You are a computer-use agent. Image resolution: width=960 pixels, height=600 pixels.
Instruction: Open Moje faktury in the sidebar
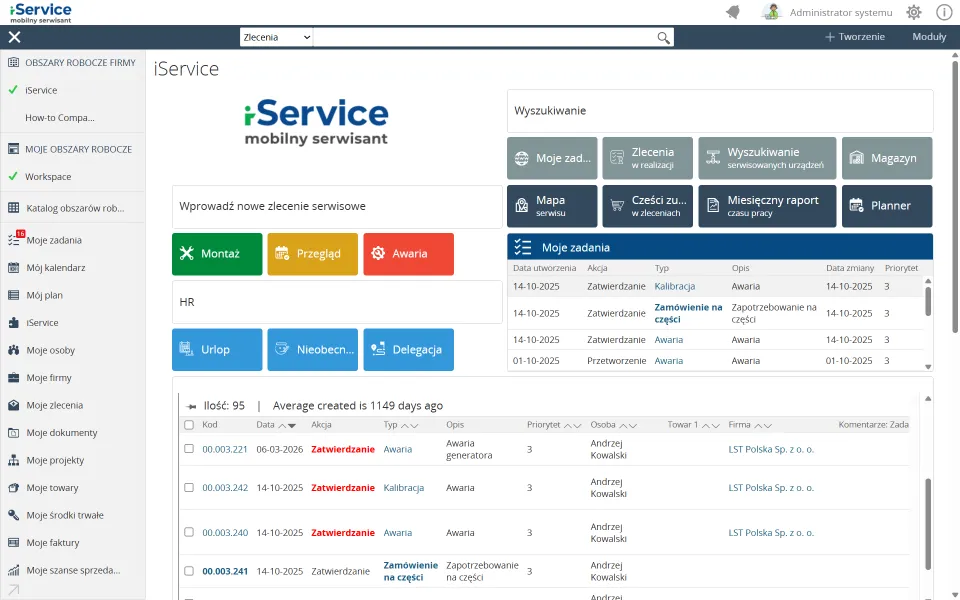[x=53, y=543]
